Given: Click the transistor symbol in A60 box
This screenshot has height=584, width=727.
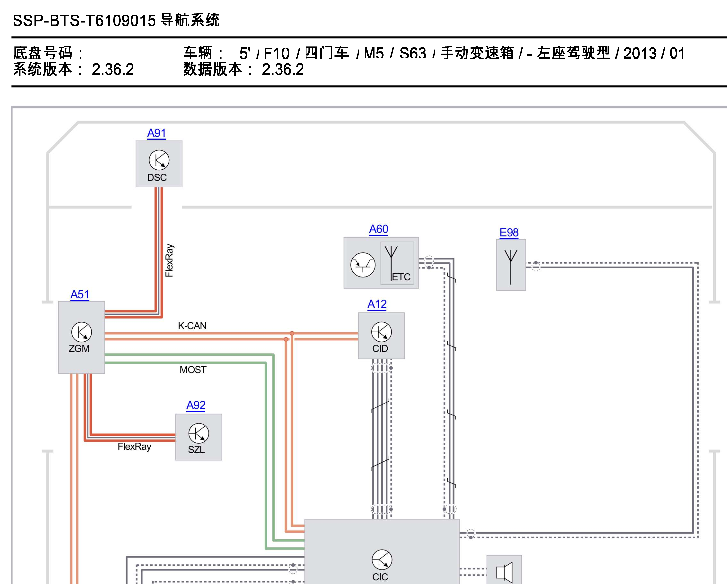Looking at the screenshot, I should click(x=363, y=265).
